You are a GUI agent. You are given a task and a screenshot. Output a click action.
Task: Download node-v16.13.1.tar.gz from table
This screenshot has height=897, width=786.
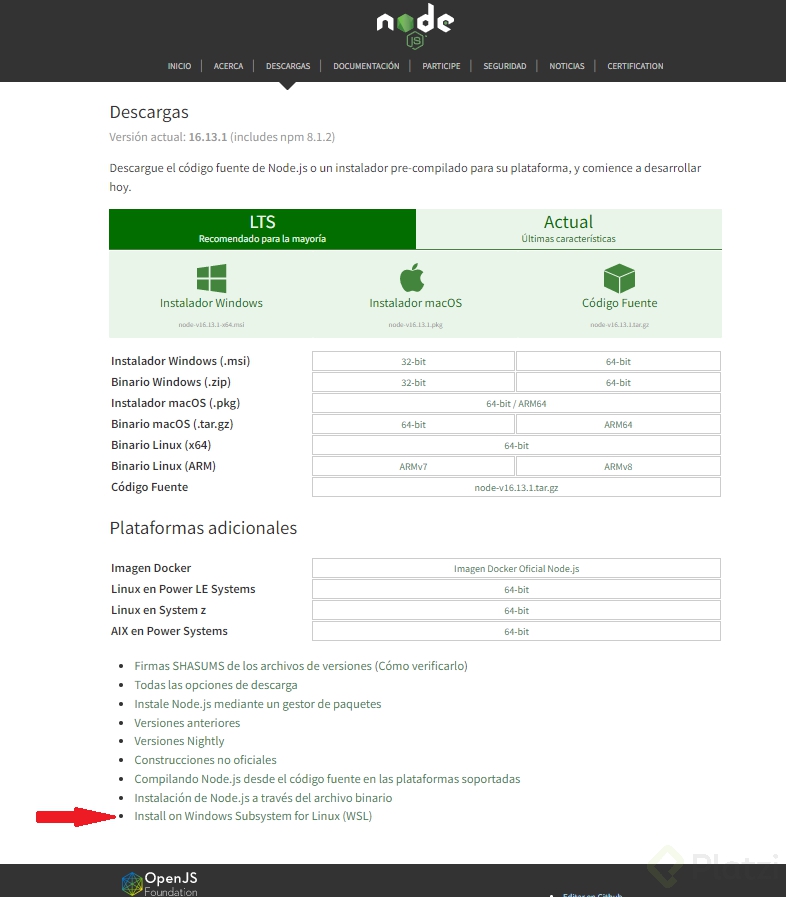tap(516, 487)
